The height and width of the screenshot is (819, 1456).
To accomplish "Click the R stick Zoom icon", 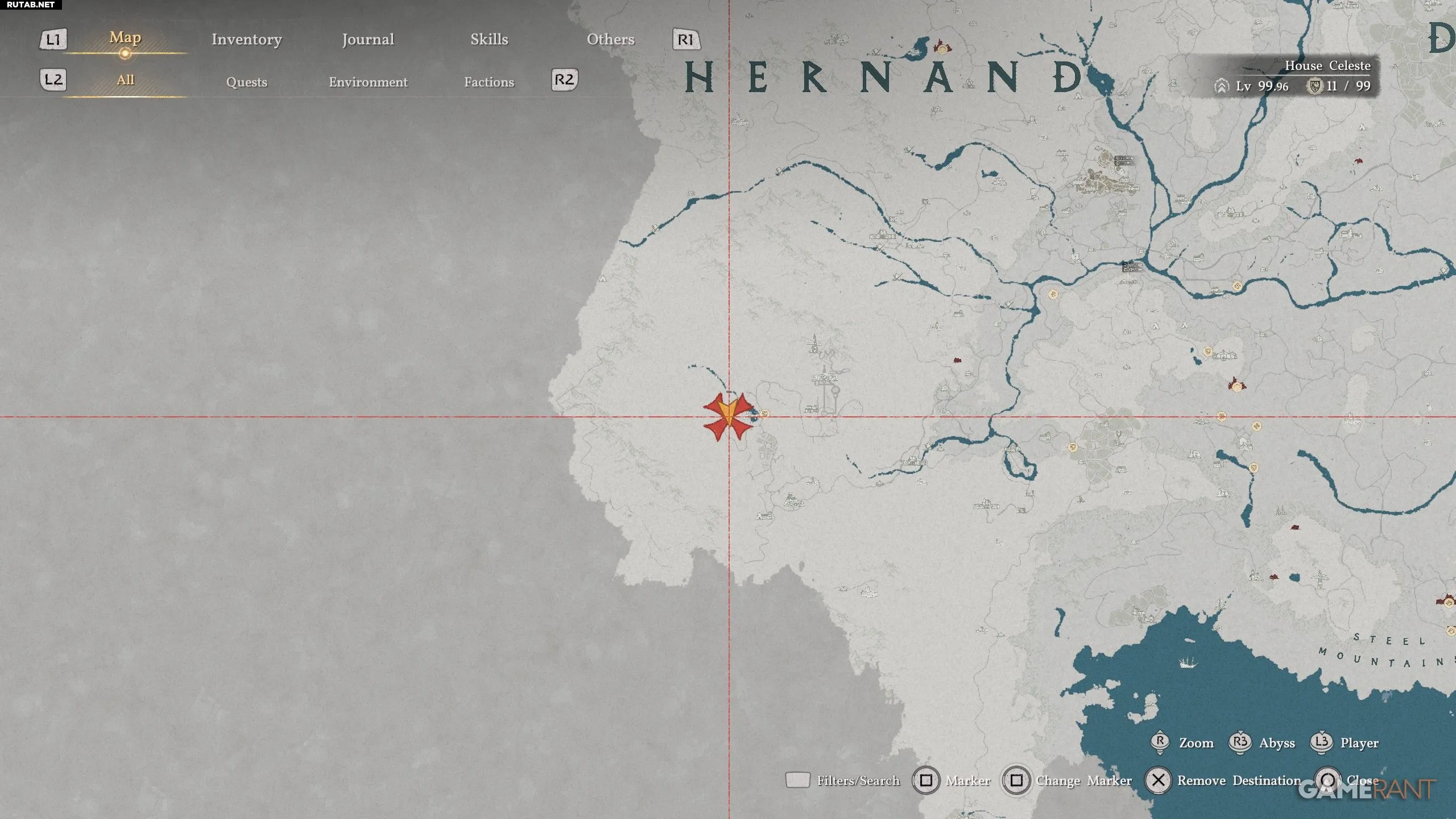I will (x=1160, y=742).
